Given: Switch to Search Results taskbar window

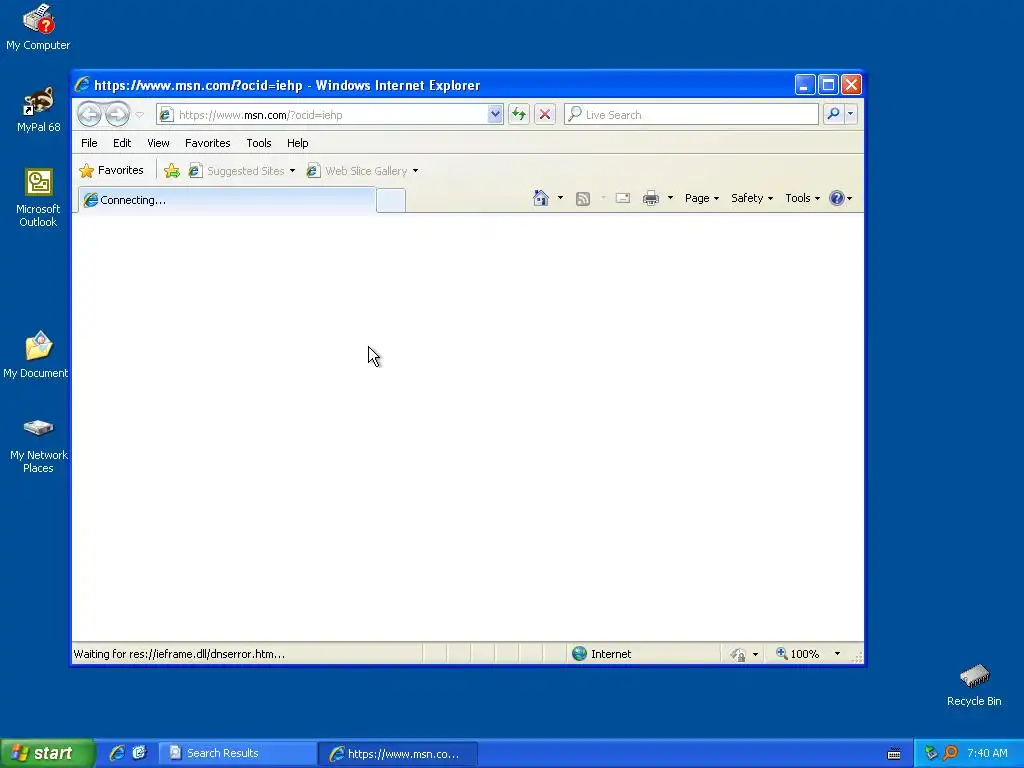Looking at the screenshot, I should tap(238, 753).
